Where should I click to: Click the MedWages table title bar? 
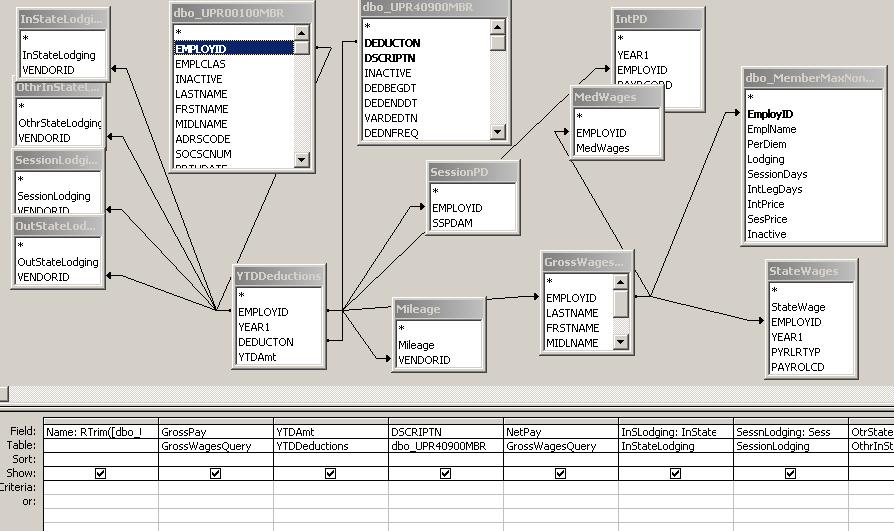click(617, 98)
